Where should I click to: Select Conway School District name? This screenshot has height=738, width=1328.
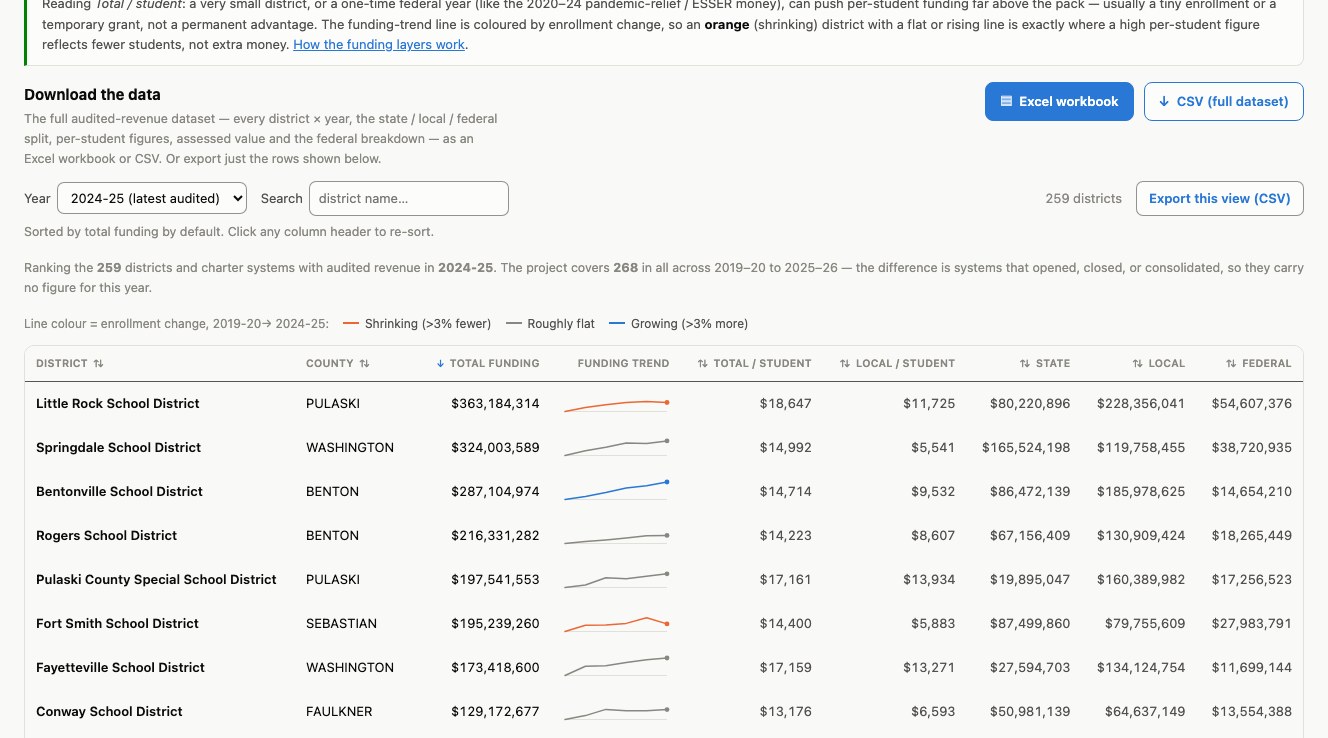coord(109,711)
